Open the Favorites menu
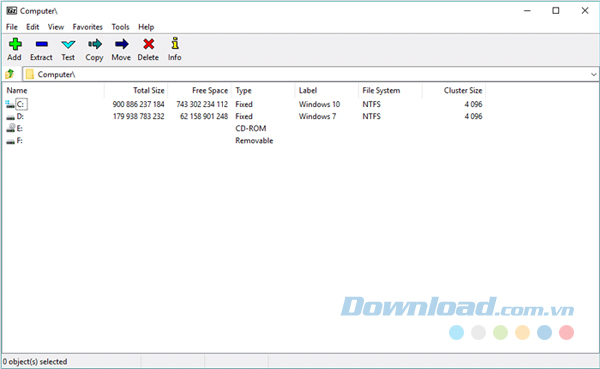The width and height of the screenshot is (600, 369). coord(88,27)
